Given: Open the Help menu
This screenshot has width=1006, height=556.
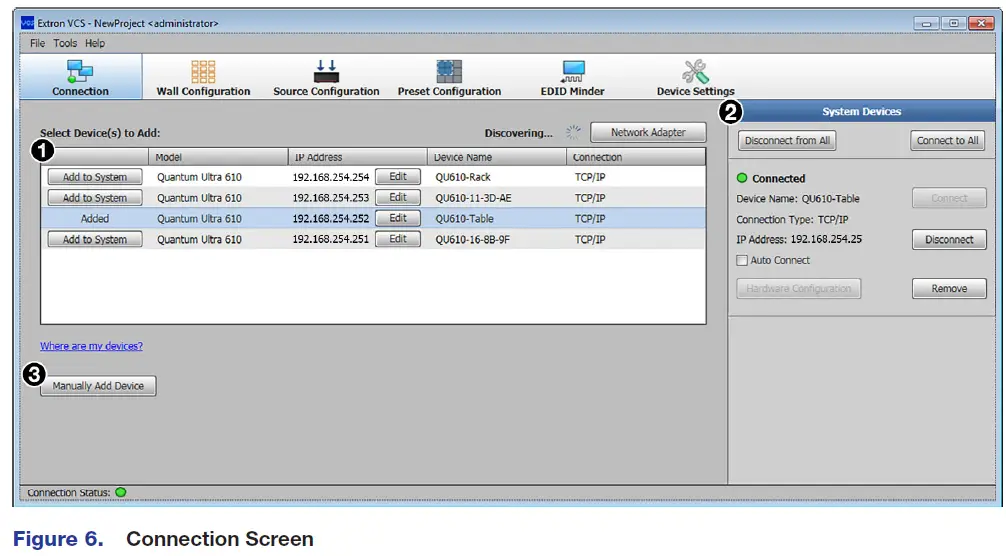Looking at the screenshot, I should (95, 43).
